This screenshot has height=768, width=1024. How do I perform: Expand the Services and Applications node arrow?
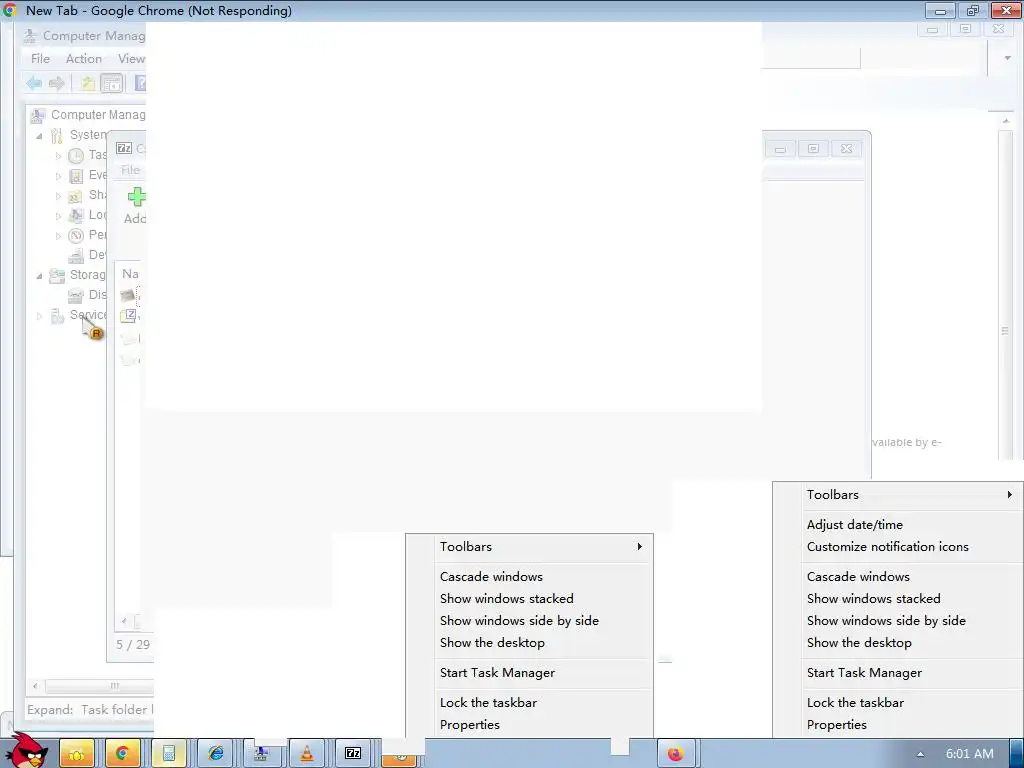click(x=39, y=316)
